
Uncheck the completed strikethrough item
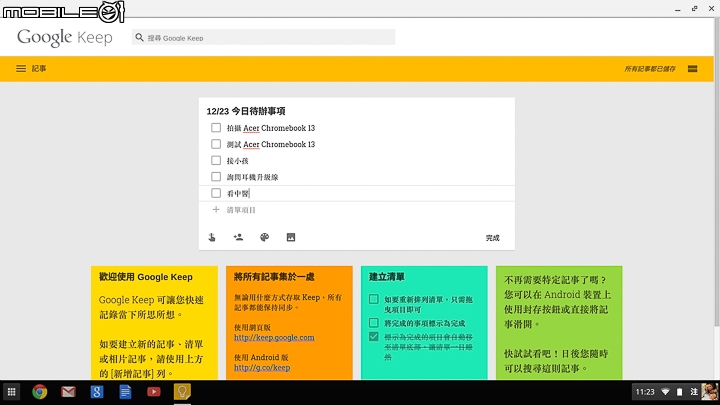[x=374, y=337]
